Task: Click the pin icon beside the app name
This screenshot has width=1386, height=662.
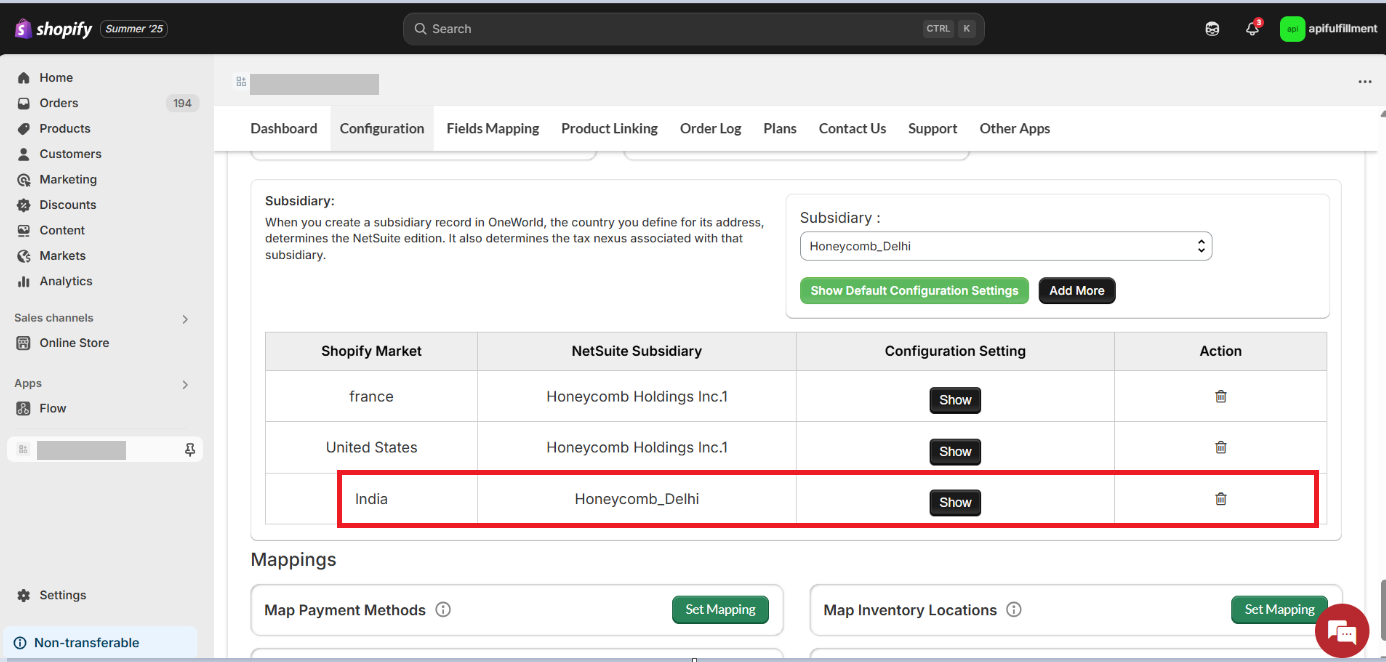Action: [x=190, y=450]
